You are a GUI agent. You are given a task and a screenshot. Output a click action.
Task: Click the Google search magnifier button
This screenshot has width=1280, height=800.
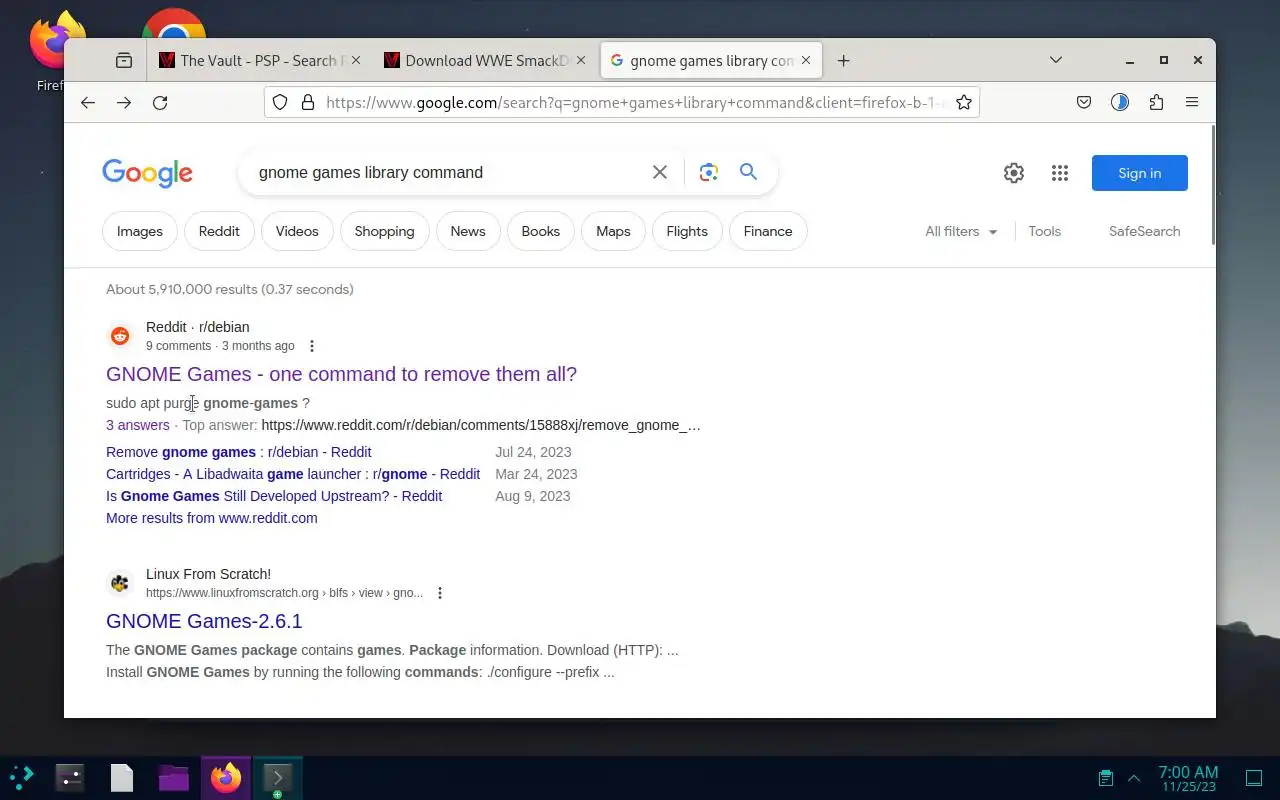click(748, 172)
